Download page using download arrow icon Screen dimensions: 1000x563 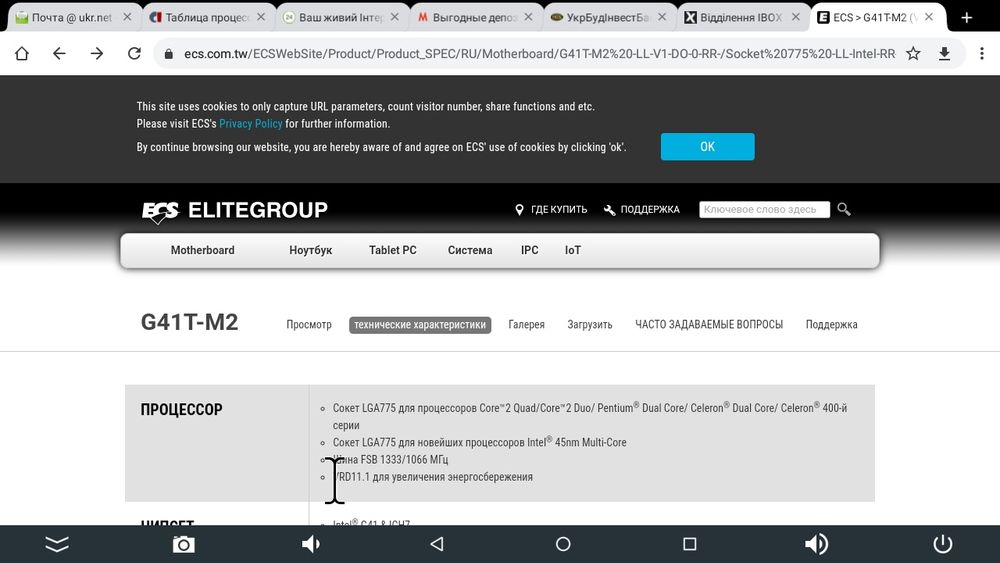[945, 54]
